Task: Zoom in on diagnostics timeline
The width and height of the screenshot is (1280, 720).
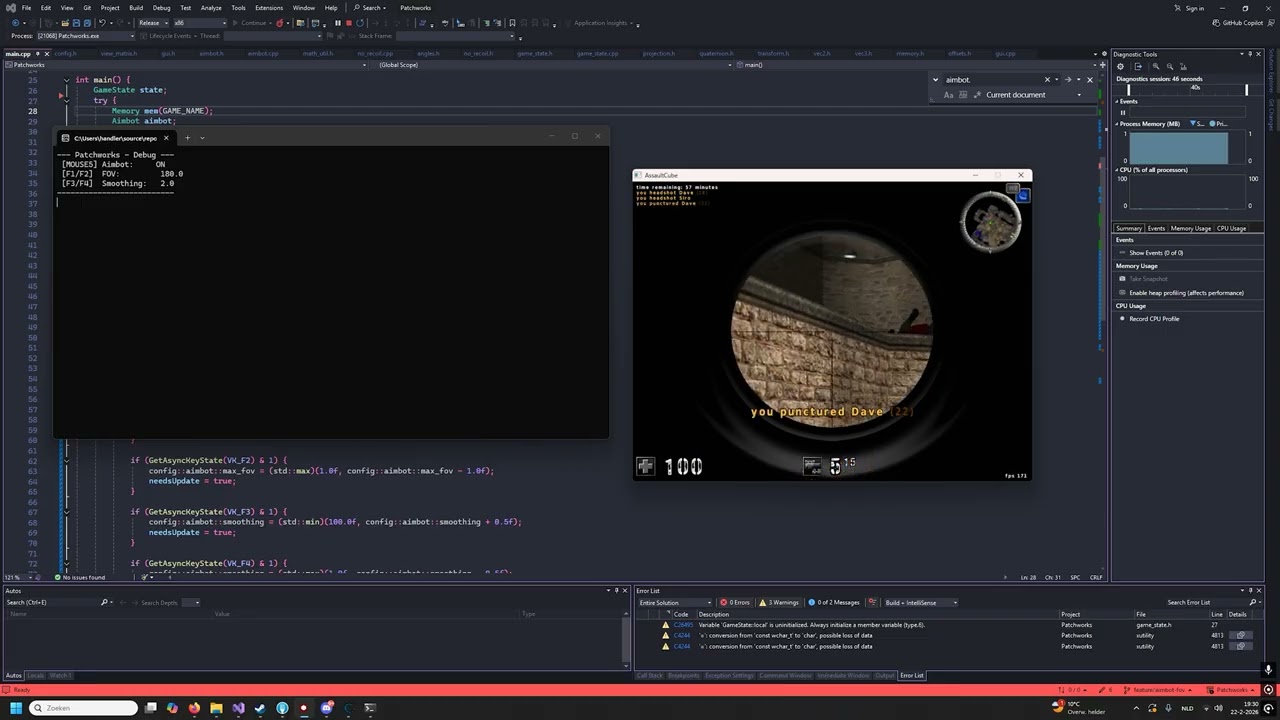Action: pyautogui.click(x=1156, y=66)
